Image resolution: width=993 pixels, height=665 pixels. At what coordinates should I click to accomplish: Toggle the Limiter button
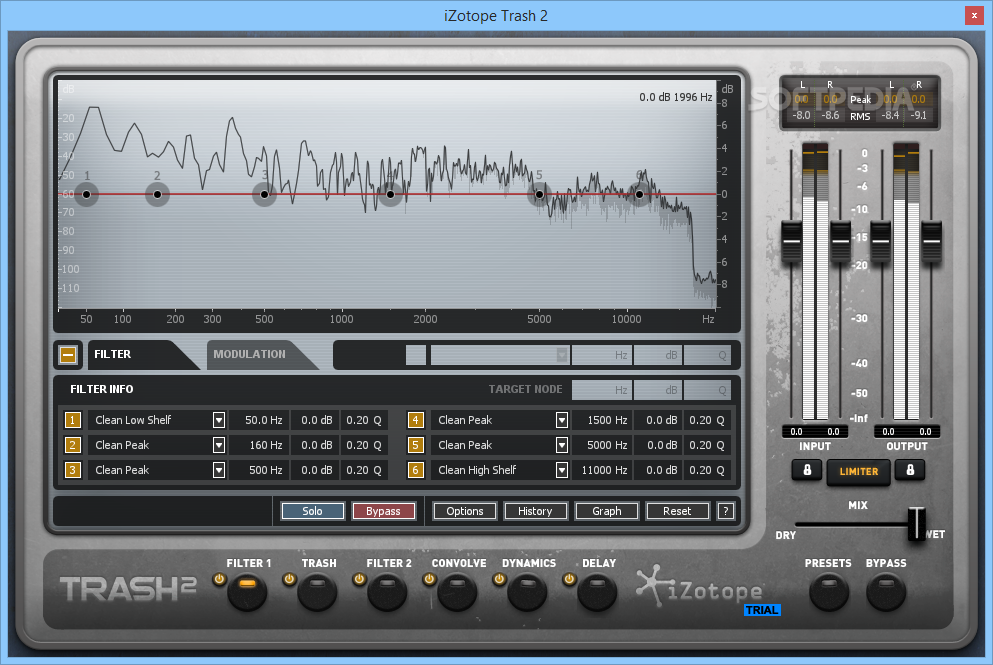[859, 472]
